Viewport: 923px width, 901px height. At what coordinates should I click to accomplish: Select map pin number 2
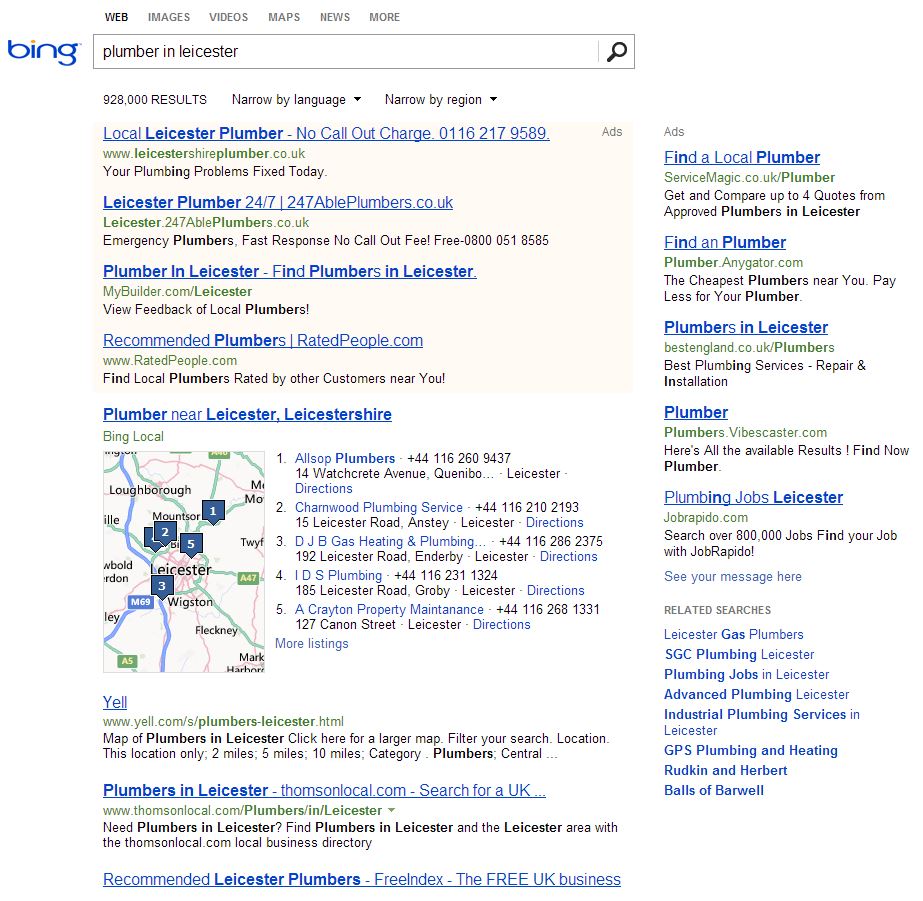(x=166, y=532)
